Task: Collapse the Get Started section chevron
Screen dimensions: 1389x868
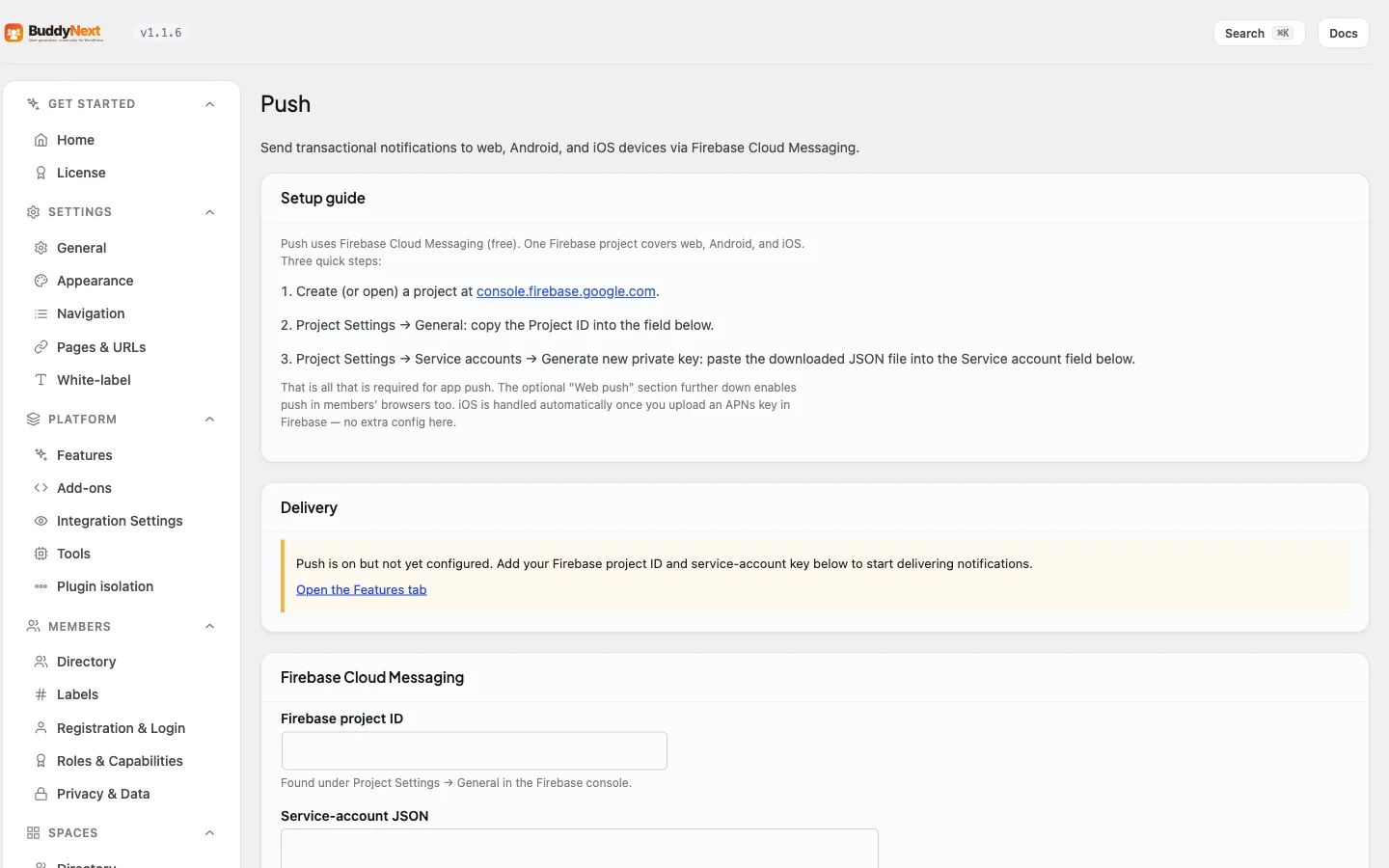Action: point(209,104)
